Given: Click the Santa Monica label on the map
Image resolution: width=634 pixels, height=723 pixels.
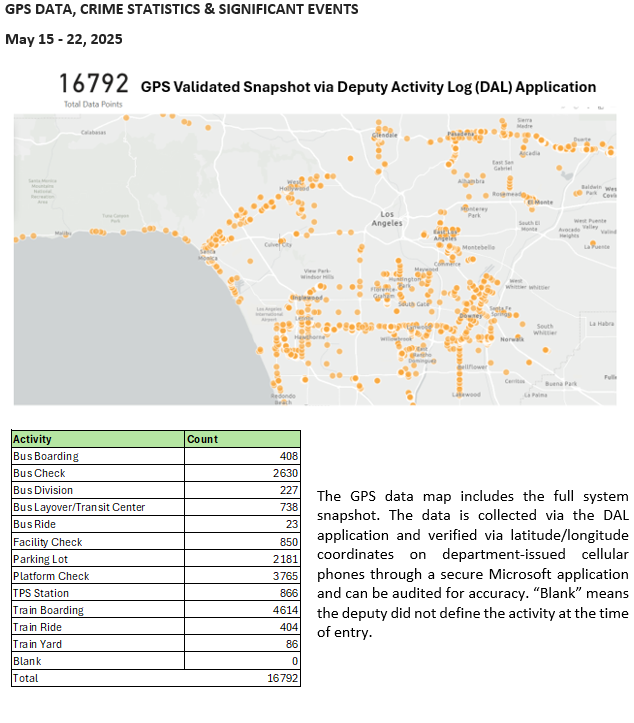Looking at the screenshot, I should click(208, 254).
